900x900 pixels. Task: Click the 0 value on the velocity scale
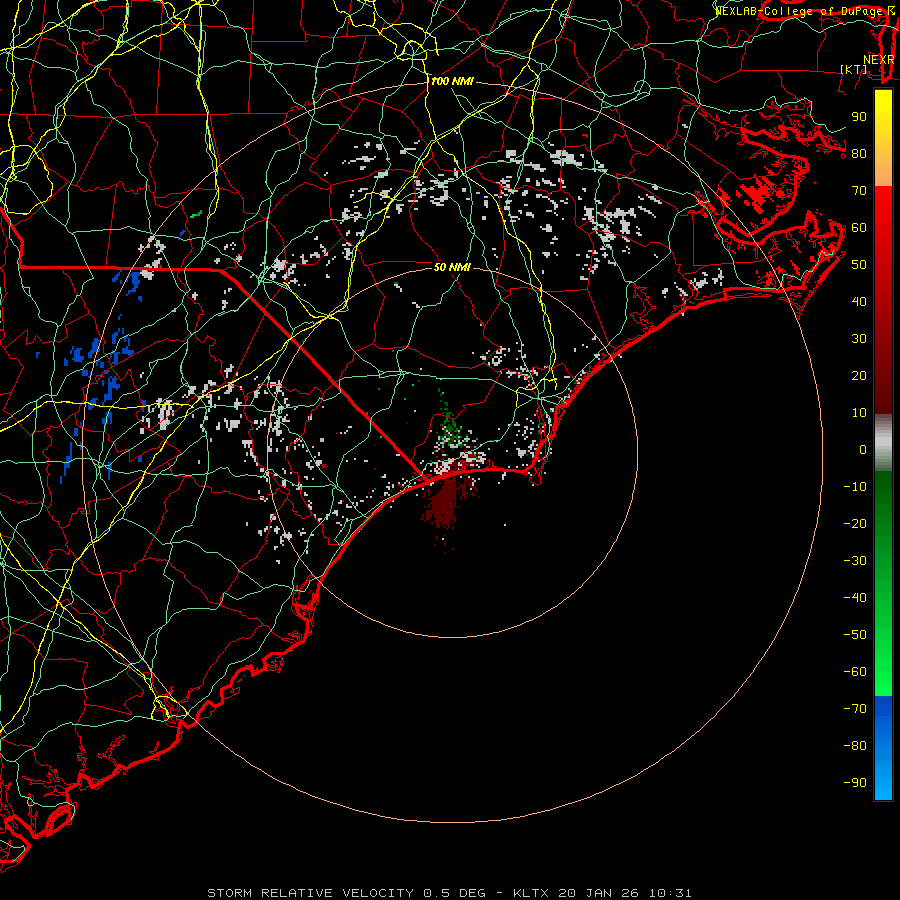coord(863,450)
